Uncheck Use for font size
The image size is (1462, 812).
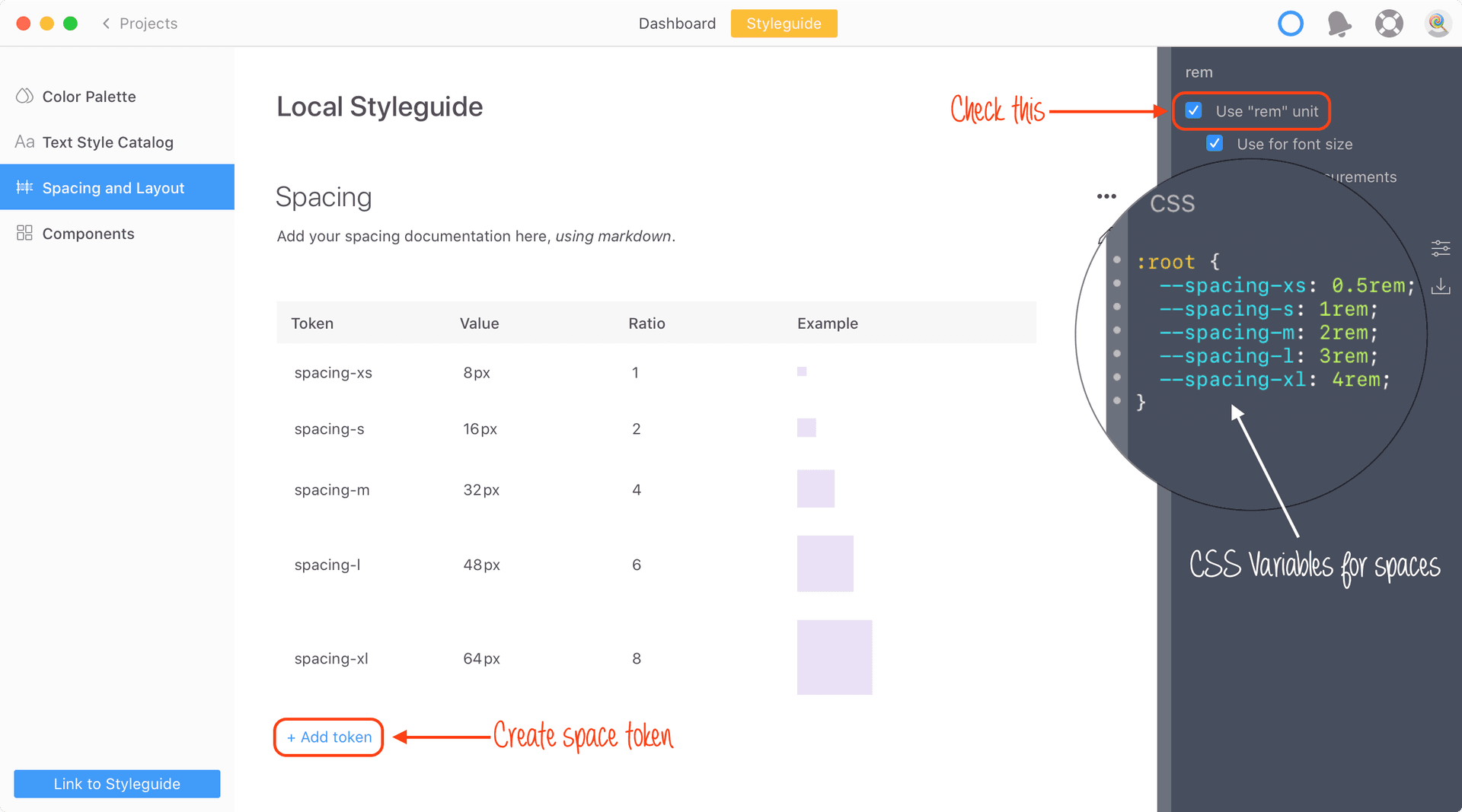[1215, 144]
